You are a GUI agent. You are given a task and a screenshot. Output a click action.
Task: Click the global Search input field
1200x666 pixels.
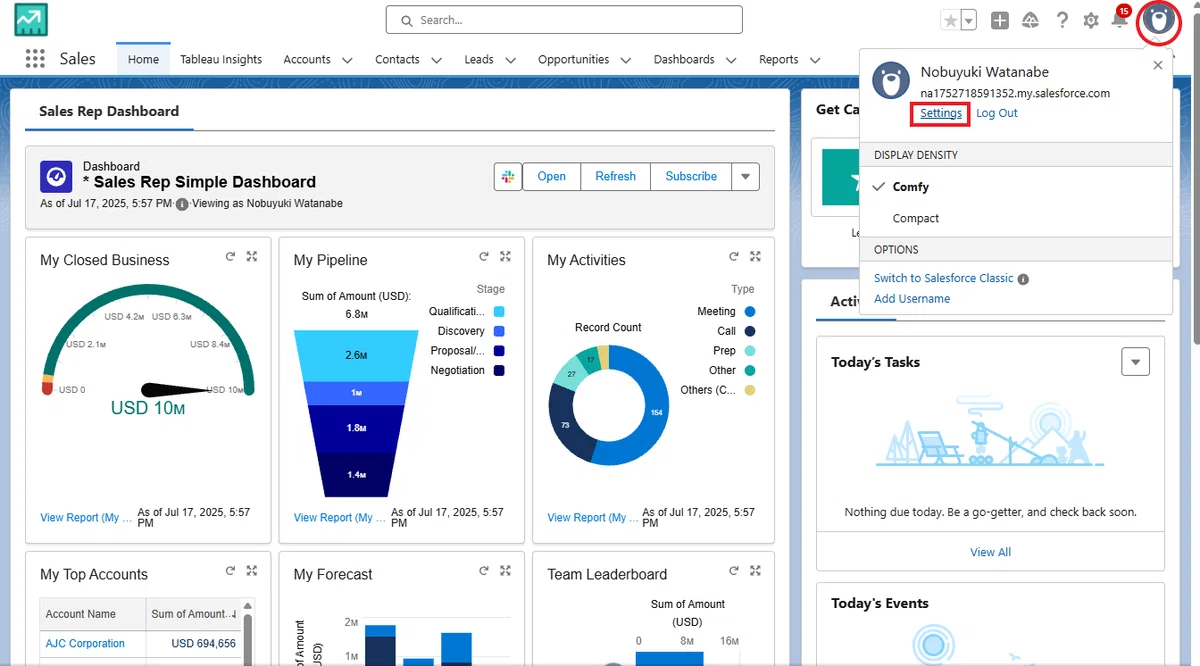[564, 20]
